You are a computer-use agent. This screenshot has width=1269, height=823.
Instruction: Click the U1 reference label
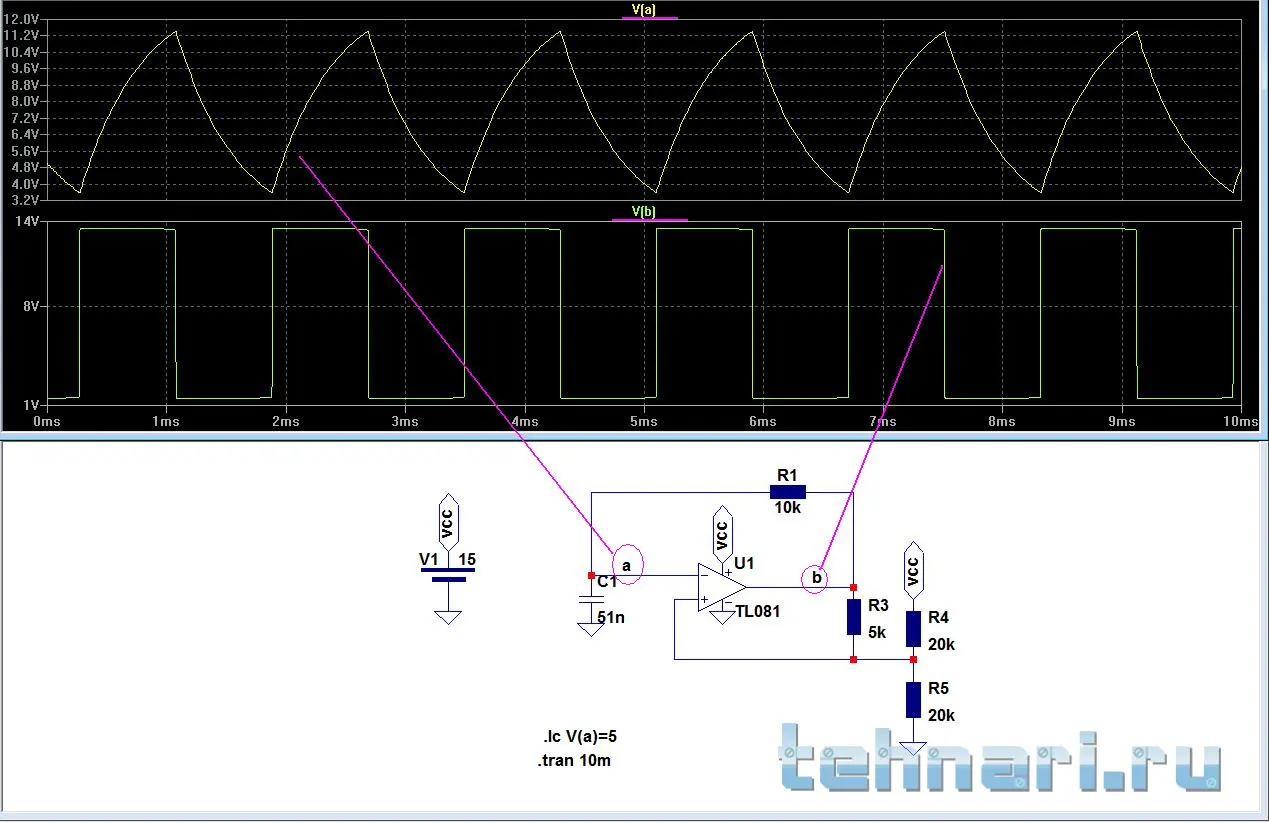(744, 564)
